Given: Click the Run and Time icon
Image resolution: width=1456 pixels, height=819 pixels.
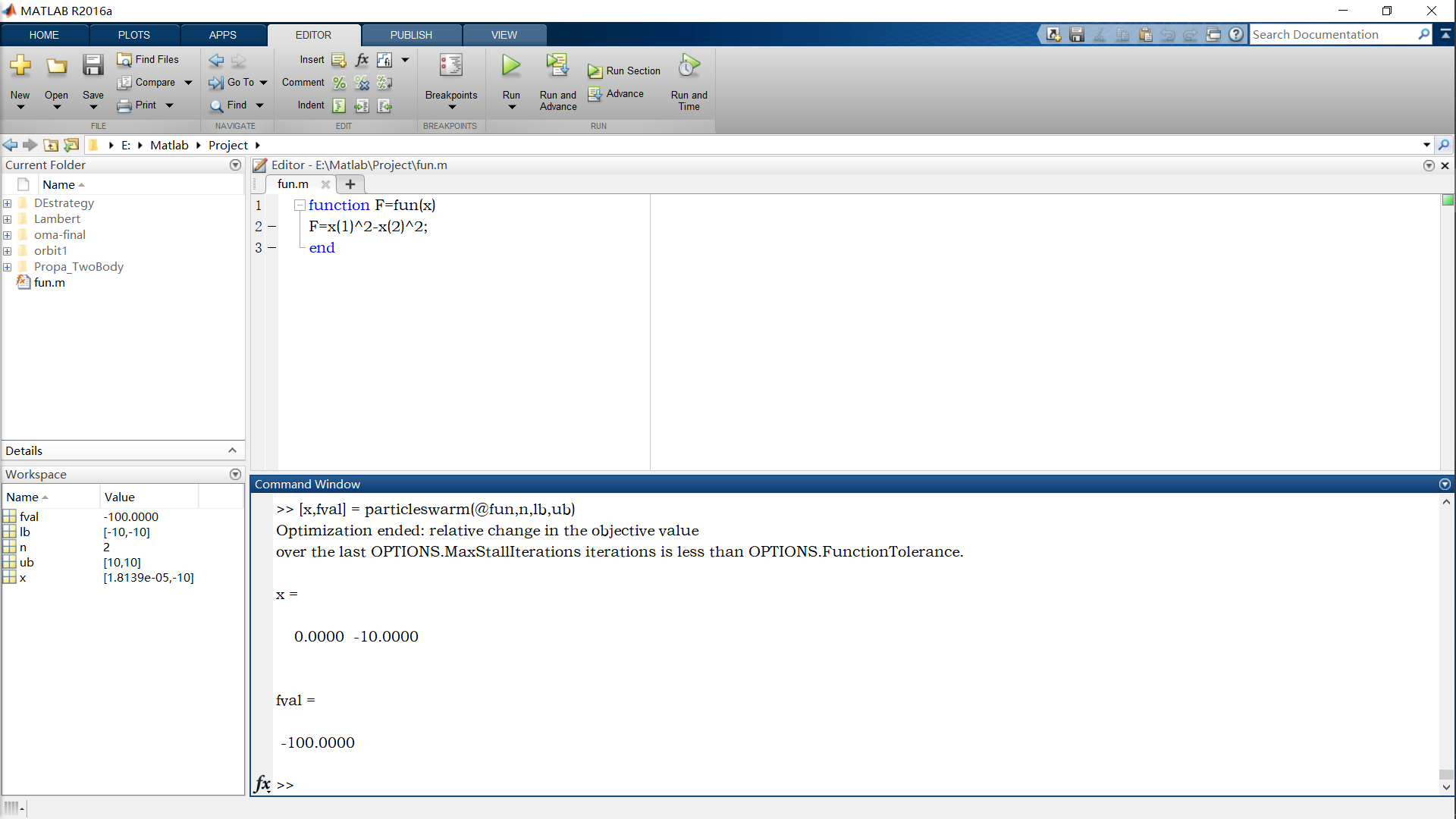Looking at the screenshot, I should pos(689,67).
